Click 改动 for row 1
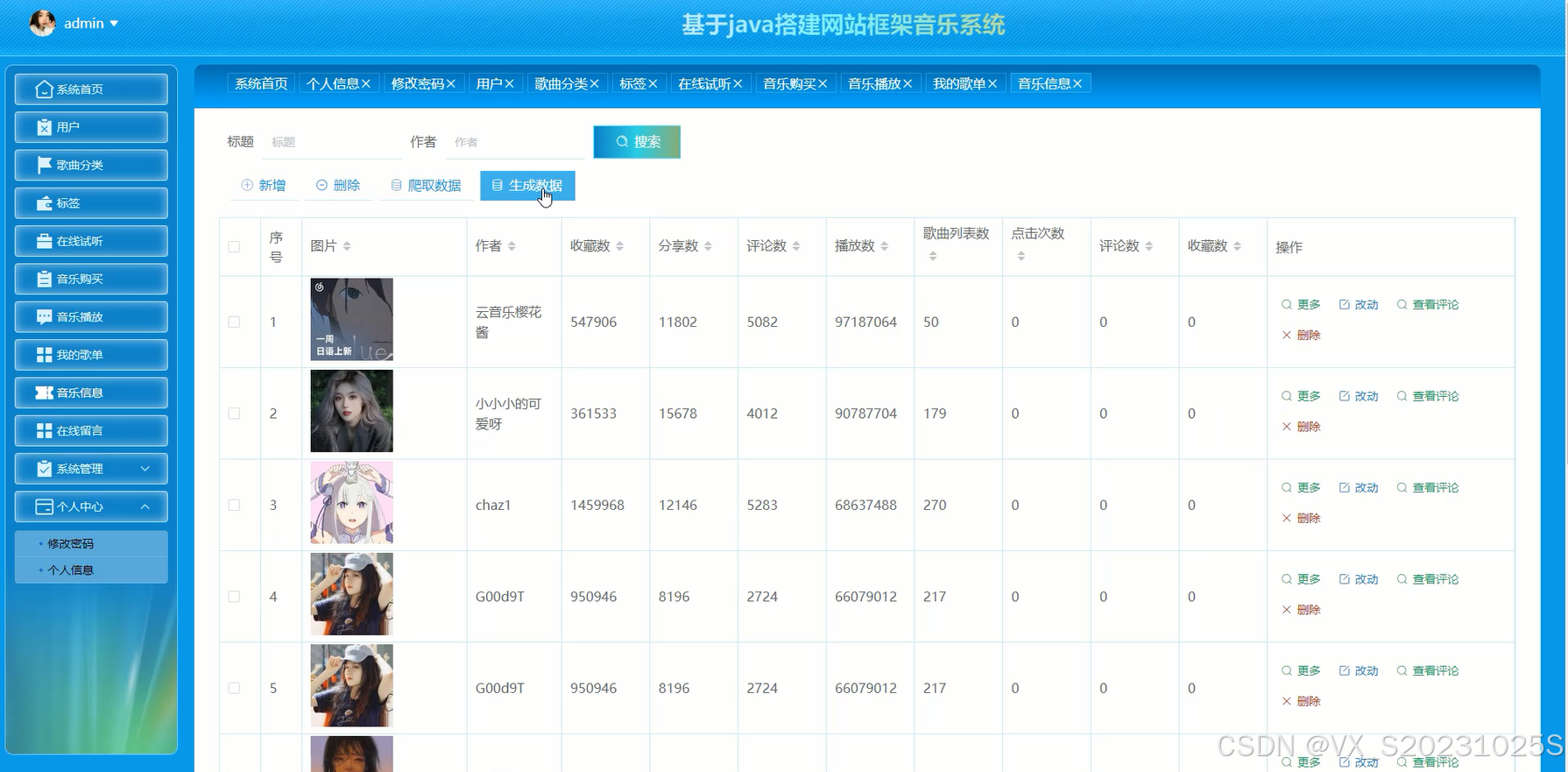This screenshot has width=1568, height=772. click(x=1359, y=305)
